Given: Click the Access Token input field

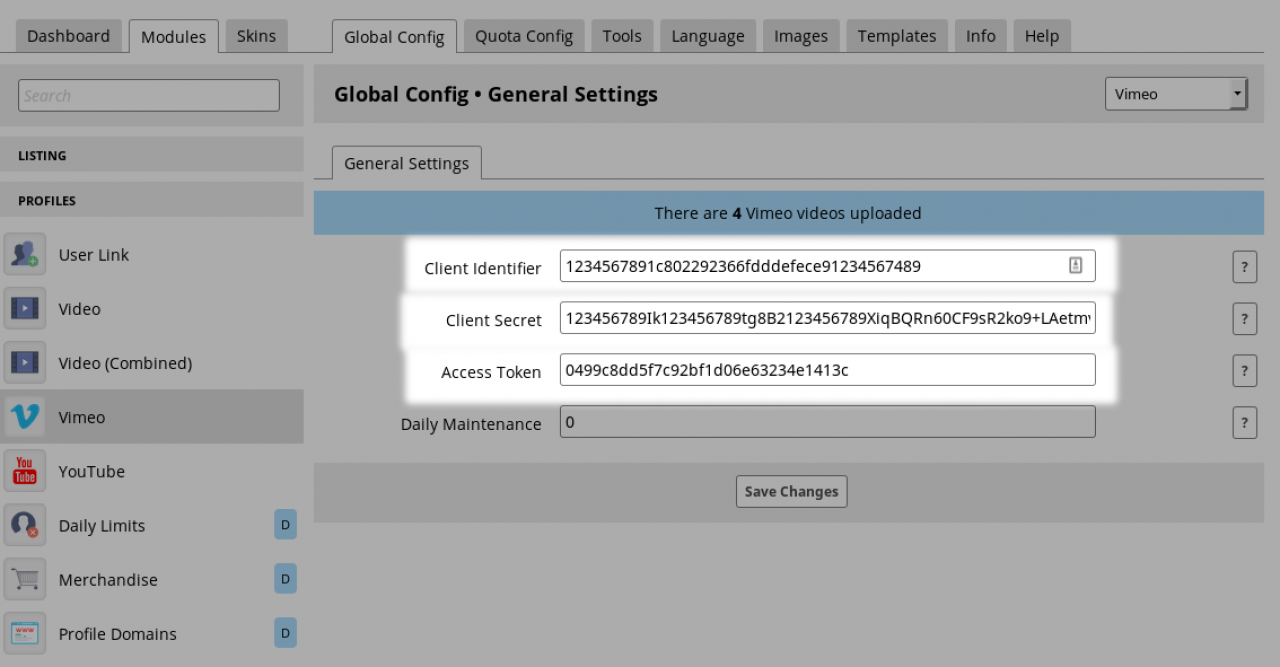Looking at the screenshot, I should (x=827, y=370).
